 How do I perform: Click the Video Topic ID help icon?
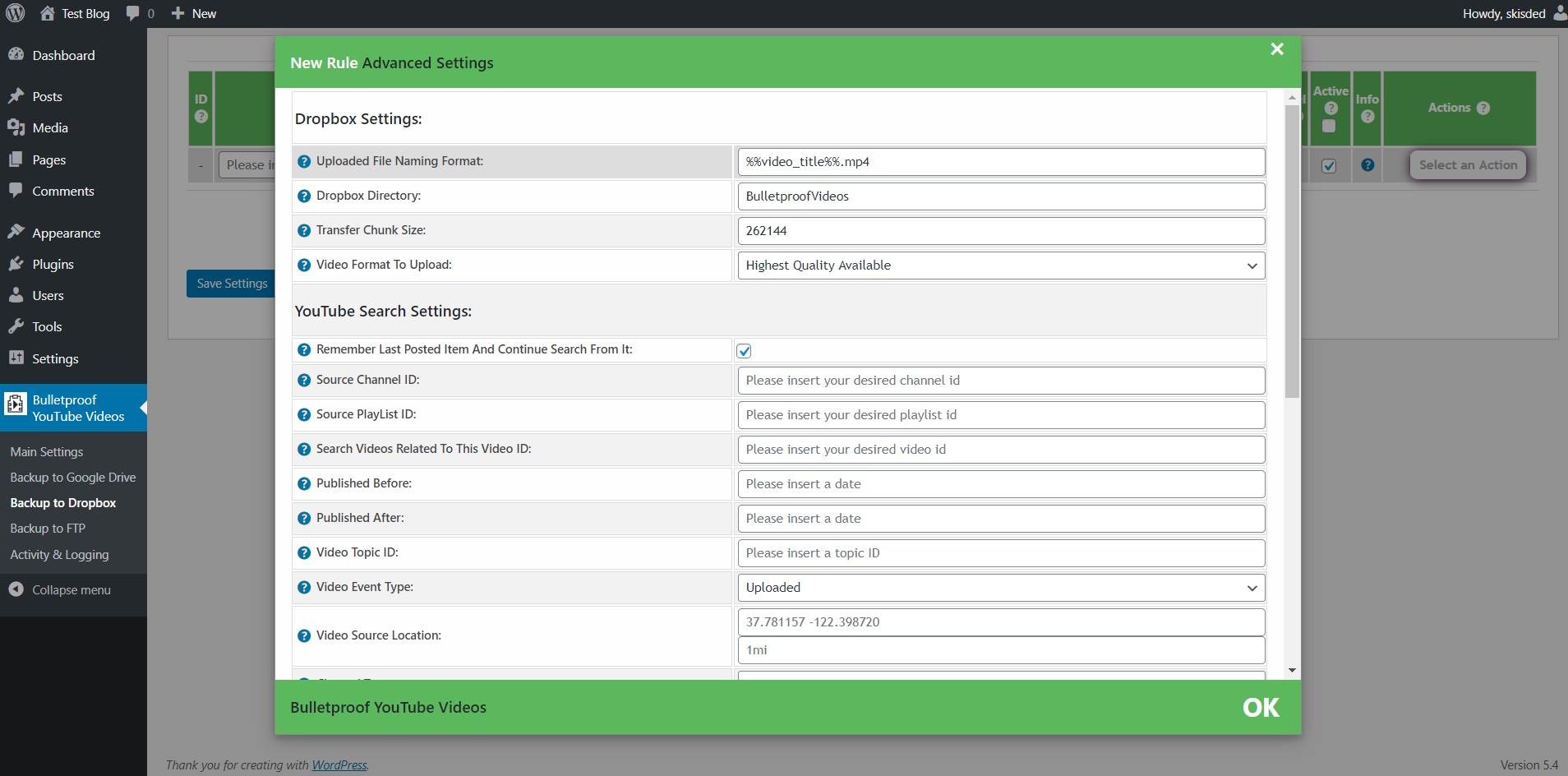[304, 553]
